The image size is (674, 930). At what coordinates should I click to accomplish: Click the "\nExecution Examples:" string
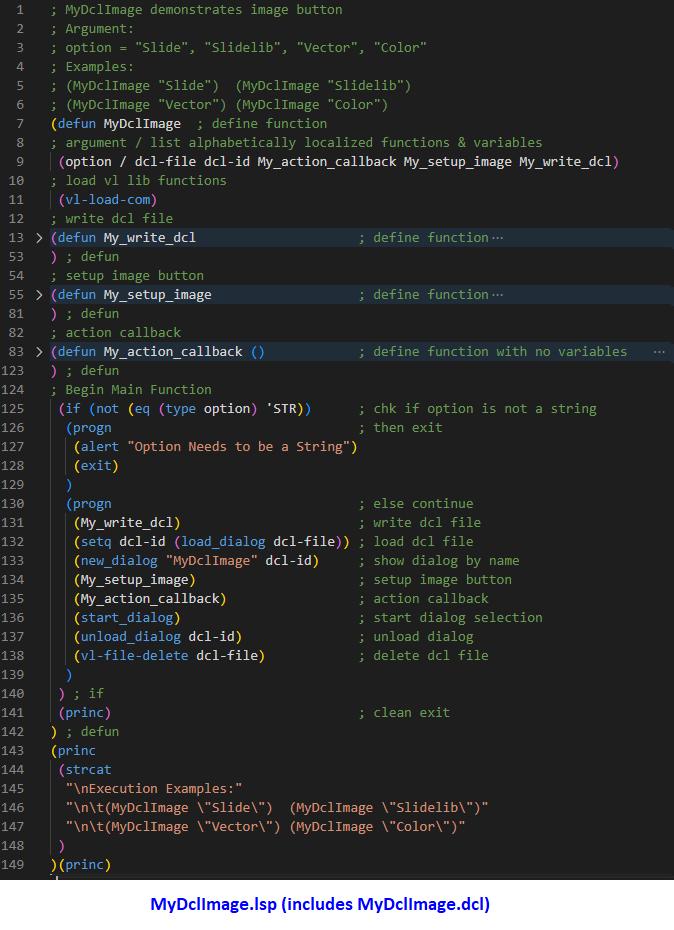tap(154, 789)
